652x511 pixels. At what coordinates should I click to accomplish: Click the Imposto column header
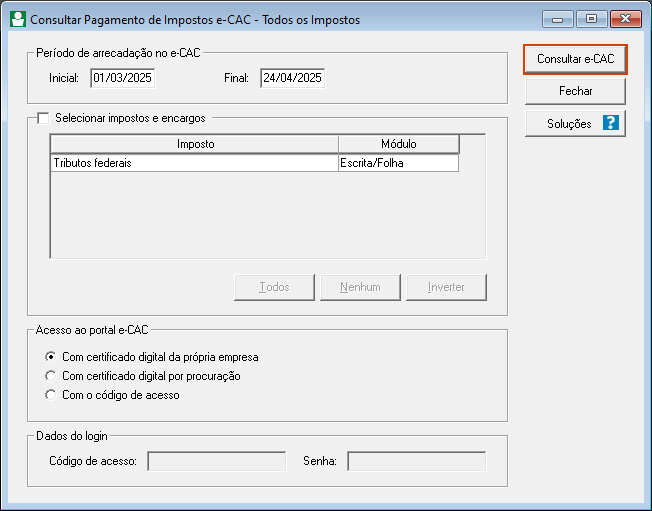pos(195,144)
